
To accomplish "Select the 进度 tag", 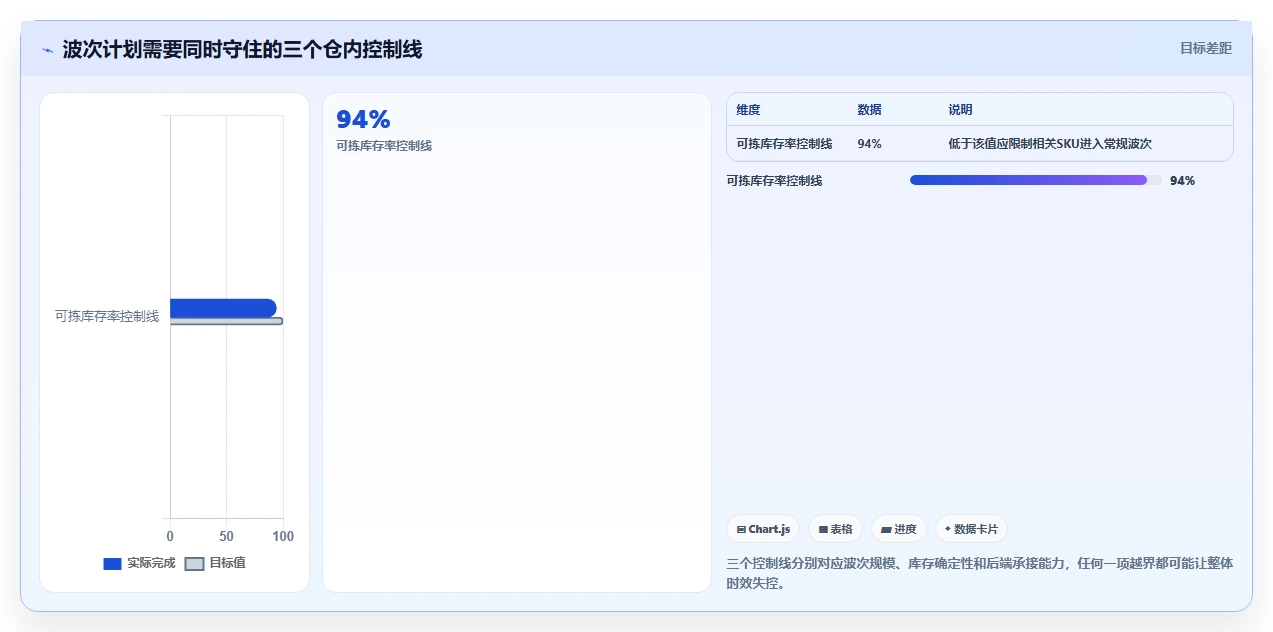I will click(x=899, y=529).
